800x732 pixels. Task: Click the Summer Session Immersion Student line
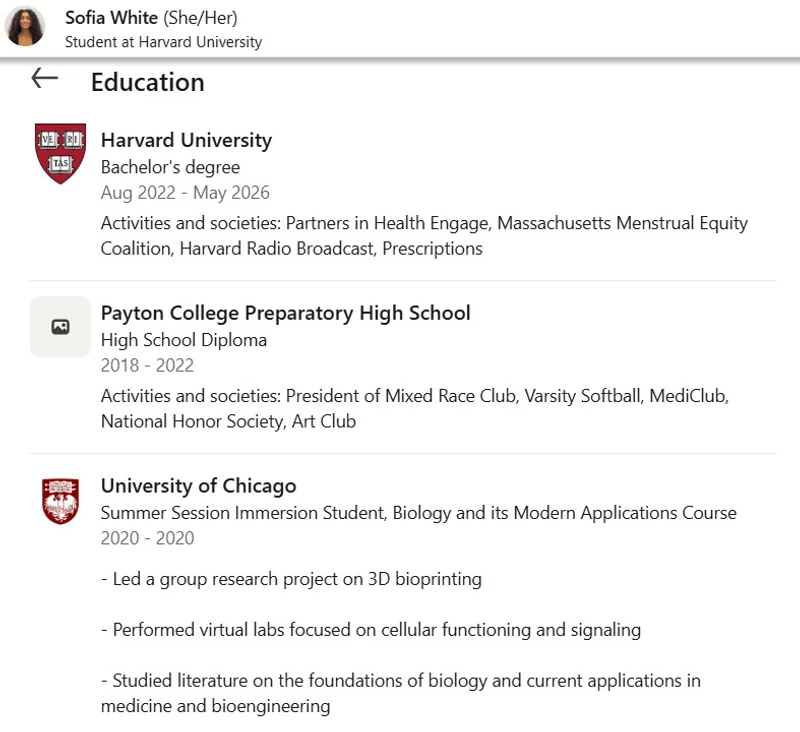[418, 513]
